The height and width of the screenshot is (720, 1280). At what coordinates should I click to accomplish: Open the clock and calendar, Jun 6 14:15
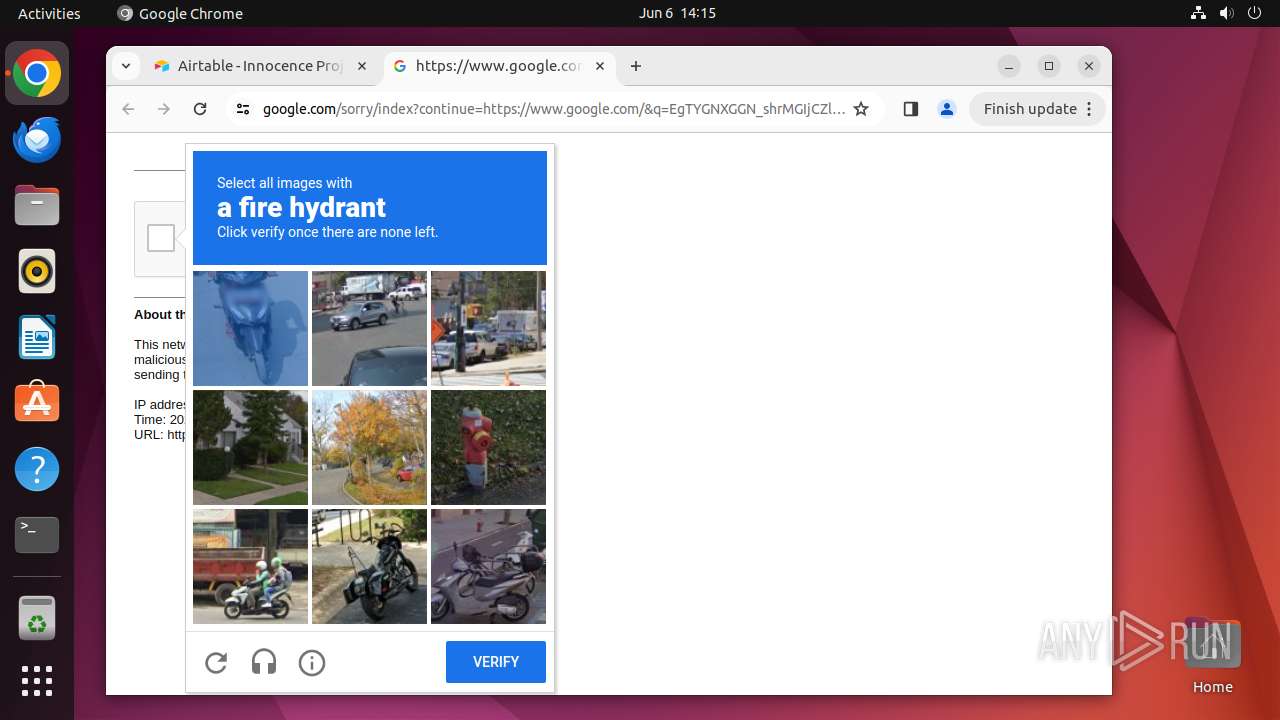tap(677, 13)
